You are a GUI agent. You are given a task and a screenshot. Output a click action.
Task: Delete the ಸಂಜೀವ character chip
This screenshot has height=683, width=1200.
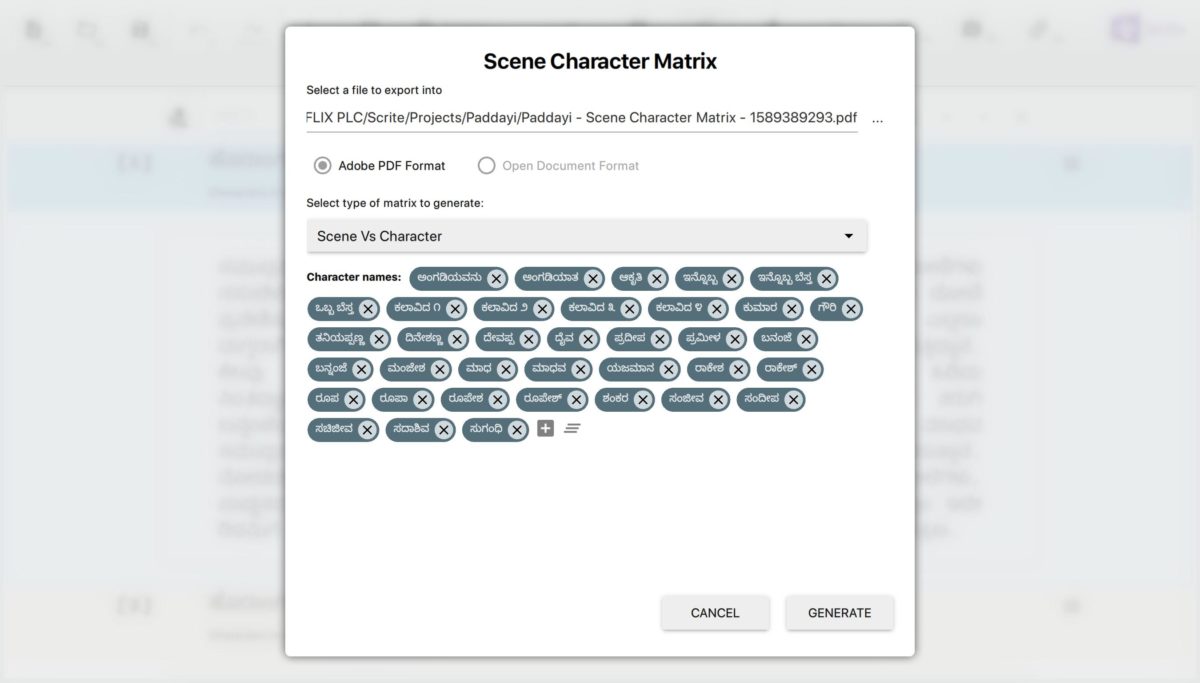716,398
